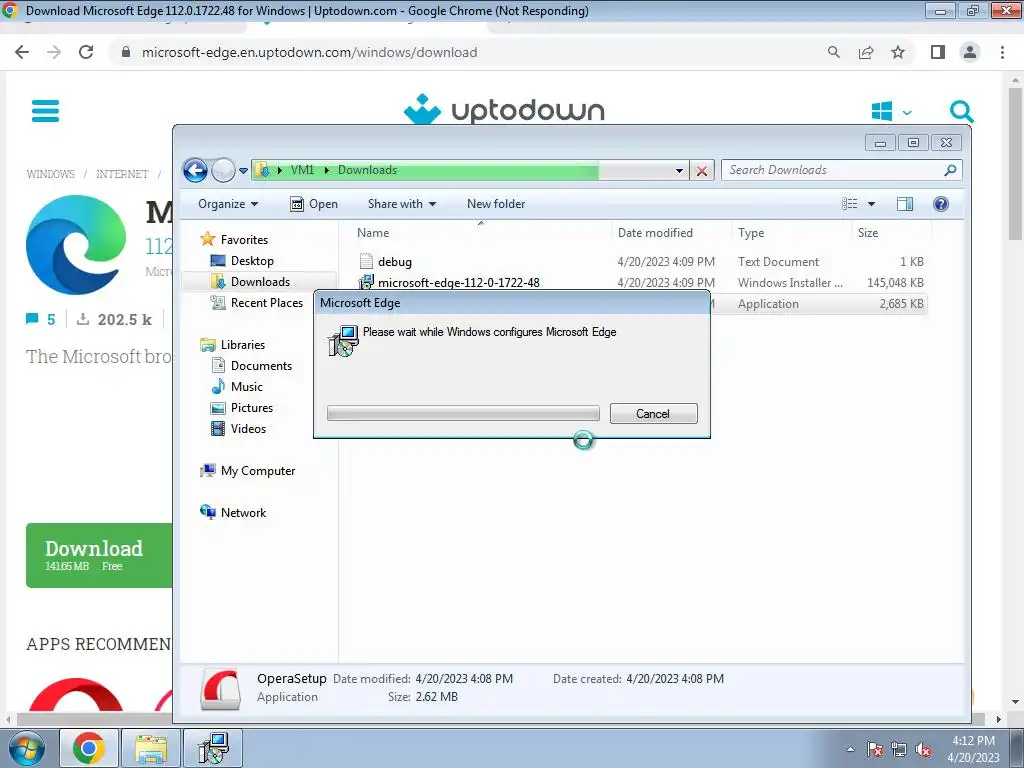Screen dimensions: 1024x768
Task: Expand the Windows platform selector on Uptodown
Action: [891, 112]
